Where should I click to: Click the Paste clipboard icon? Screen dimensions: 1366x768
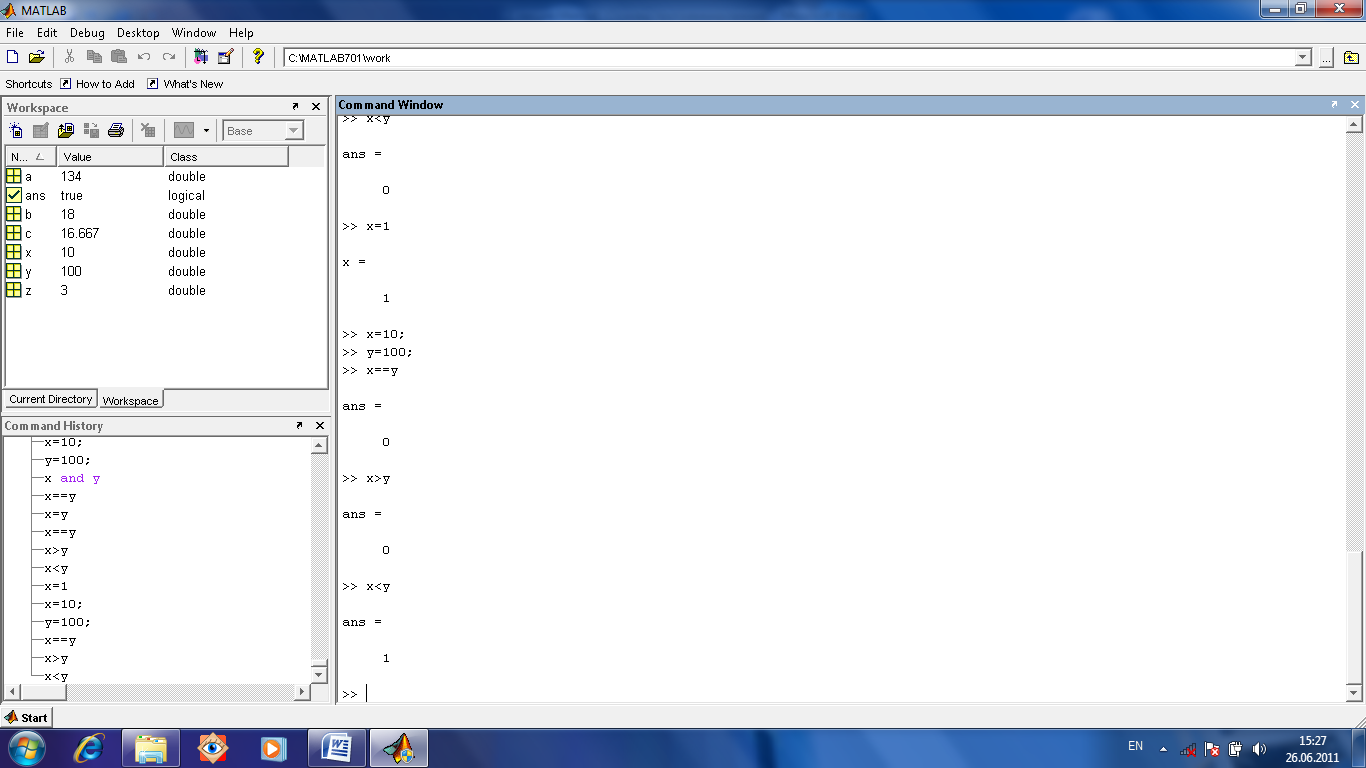pos(119,57)
